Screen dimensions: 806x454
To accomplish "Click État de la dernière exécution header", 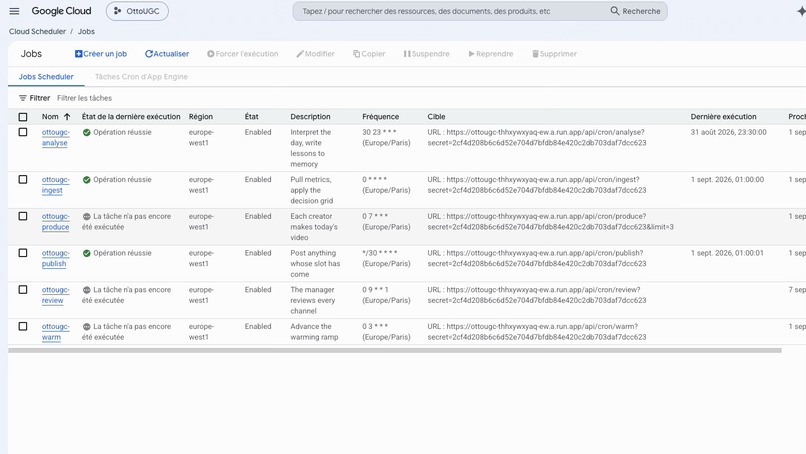I will (x=131, y=117).
